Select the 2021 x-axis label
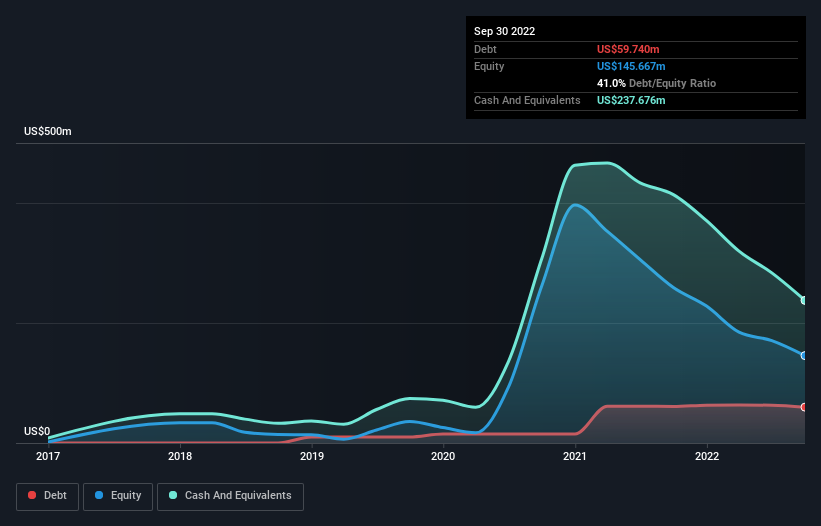This screenshot has height=526, width=821. (575, 456)
